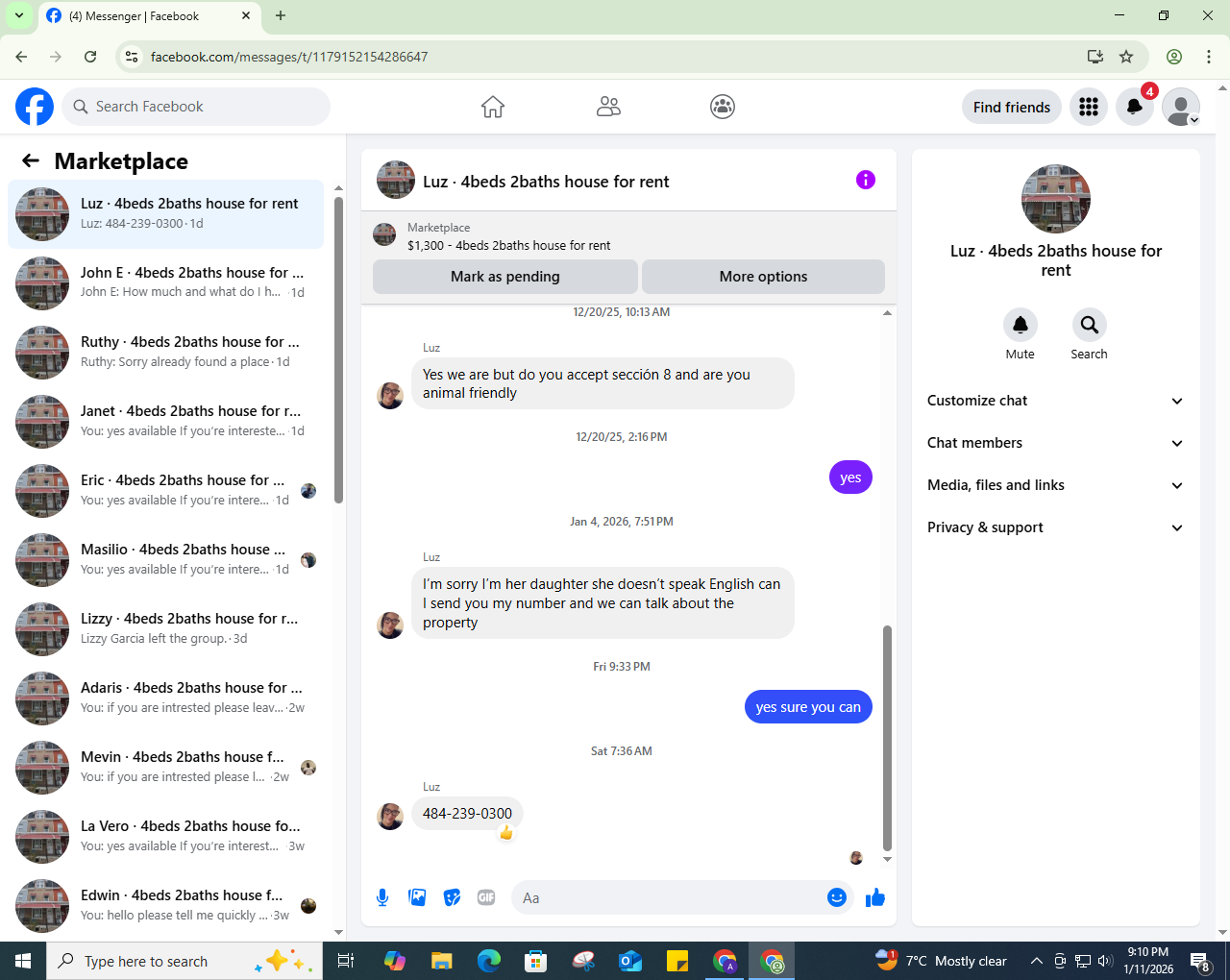Viewport: 1230px width, 980px height.
Task: Open Sticky Notes from the taskbar
Action: click(x=677, y=961)
